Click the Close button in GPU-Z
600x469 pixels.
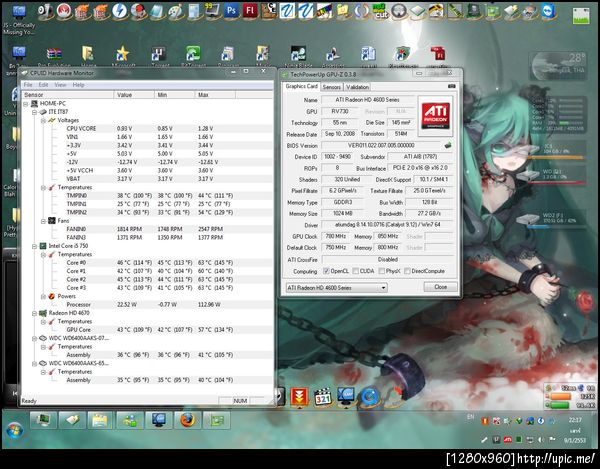point(440,287)
